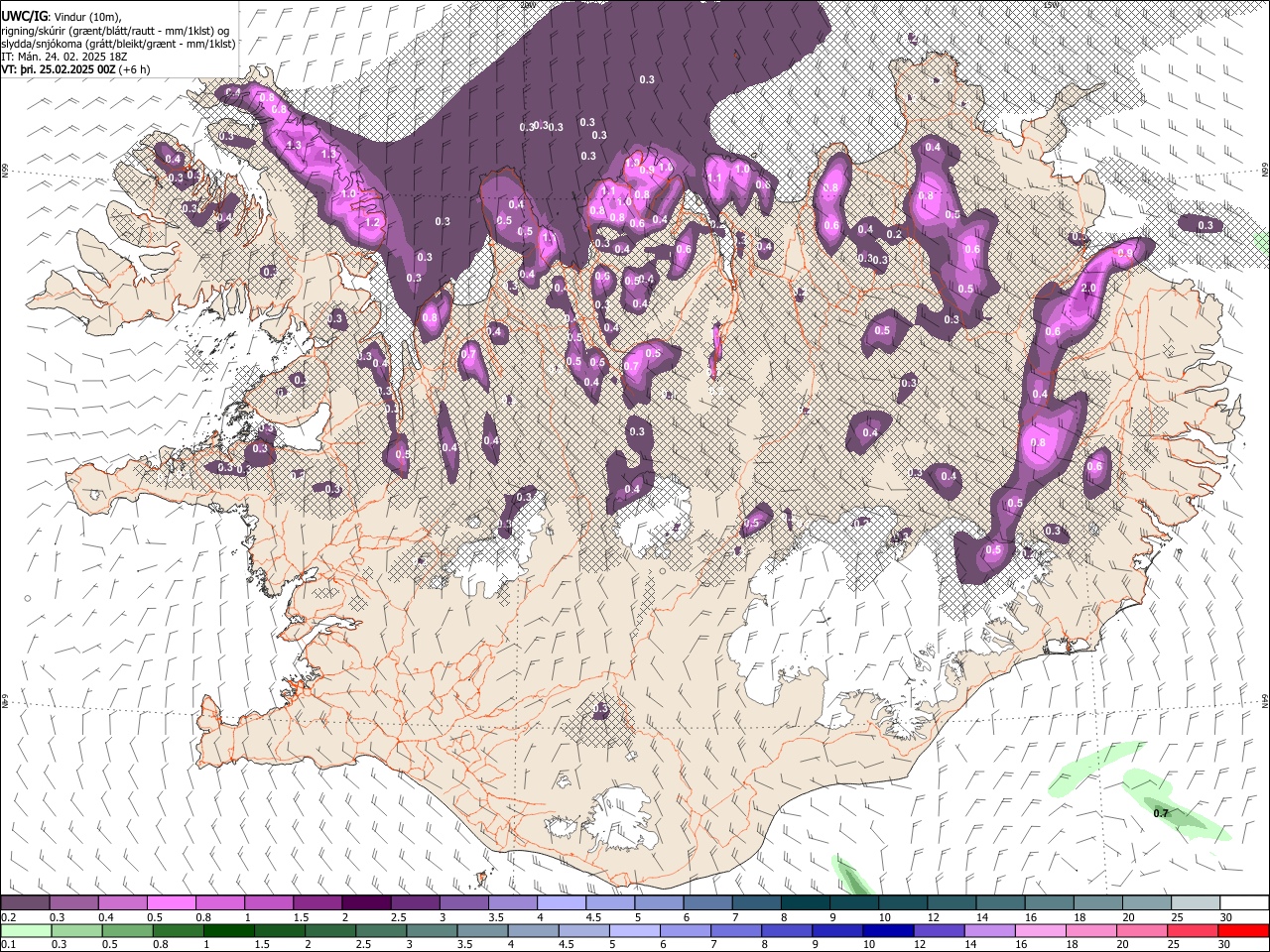Image resolution: width=1270 pixels, height=952 pixels.
Task: Click the snow legend swatch between 3 and 3.5
Action: click(463, 903)
